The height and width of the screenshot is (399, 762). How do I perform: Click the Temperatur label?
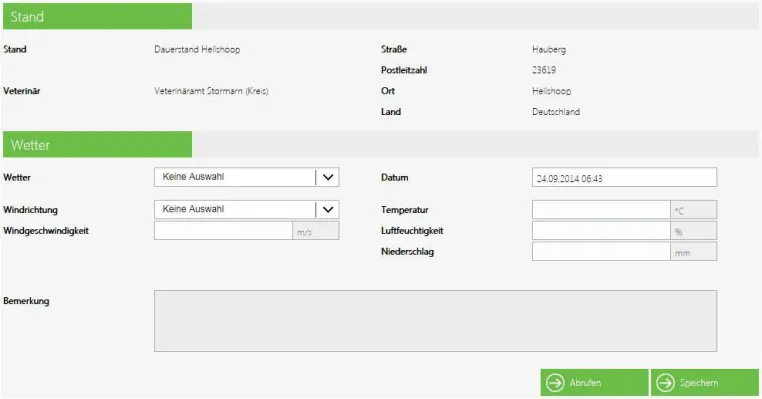tap(404, 210)
